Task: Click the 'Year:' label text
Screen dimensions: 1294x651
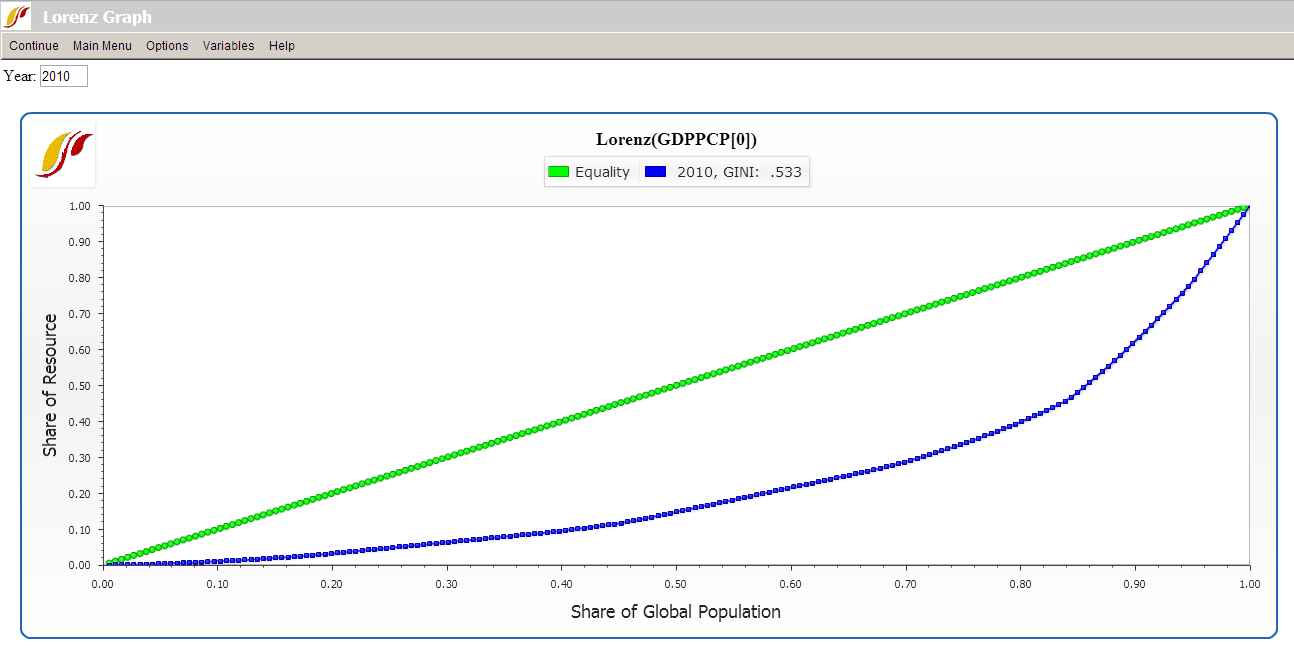Action: point(20,76)
